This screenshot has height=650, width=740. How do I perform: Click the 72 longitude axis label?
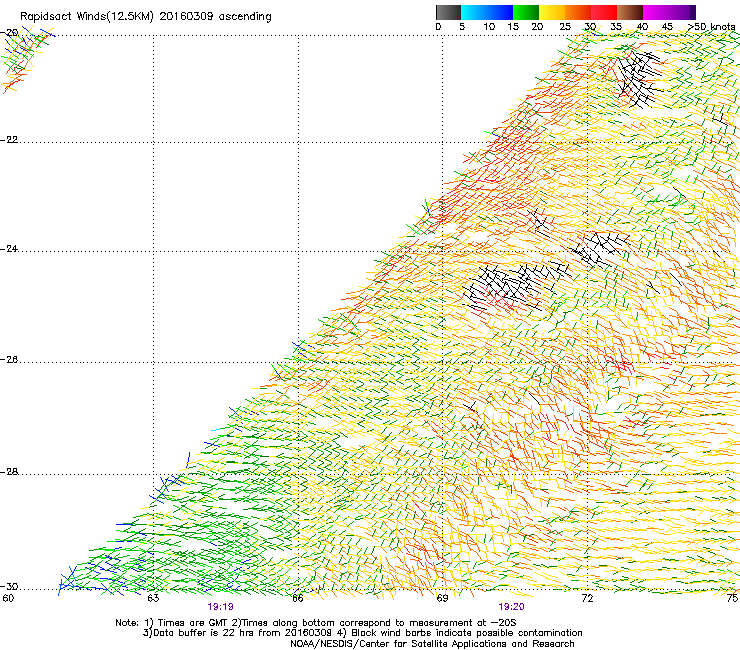[x=587, y=598]
